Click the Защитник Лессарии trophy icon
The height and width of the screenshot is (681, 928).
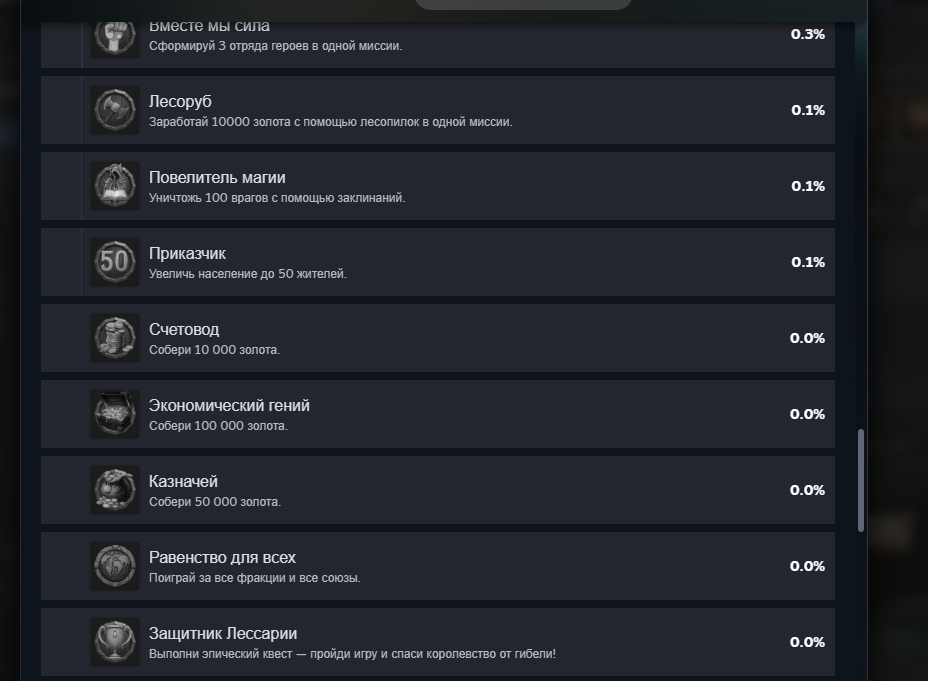coord(115,642)
